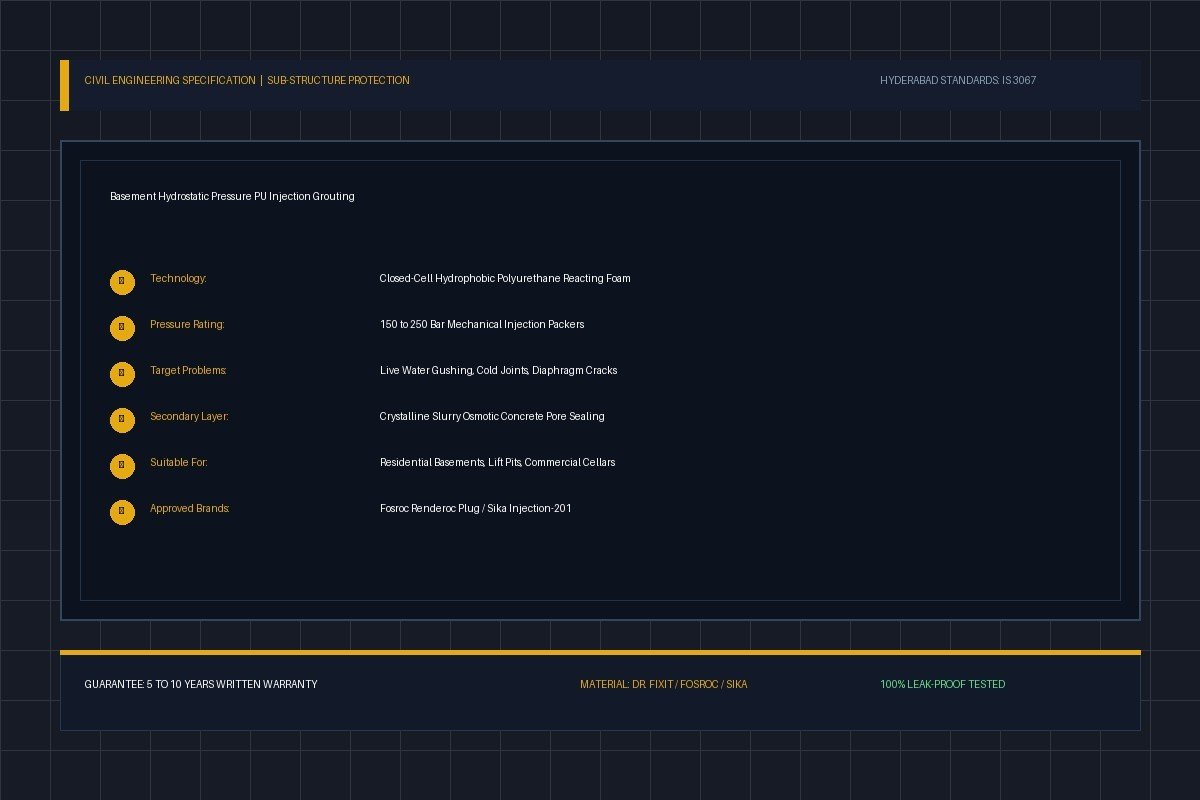Click Closed-Cell Hydrophobic Polyurethane Reacting Foam value
This screenshot has width=1200, height=800.
[505, 279]
